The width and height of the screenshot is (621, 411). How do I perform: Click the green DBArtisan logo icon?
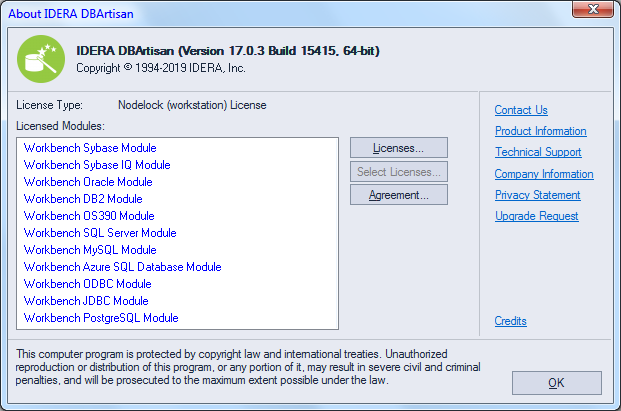point(41,59)
